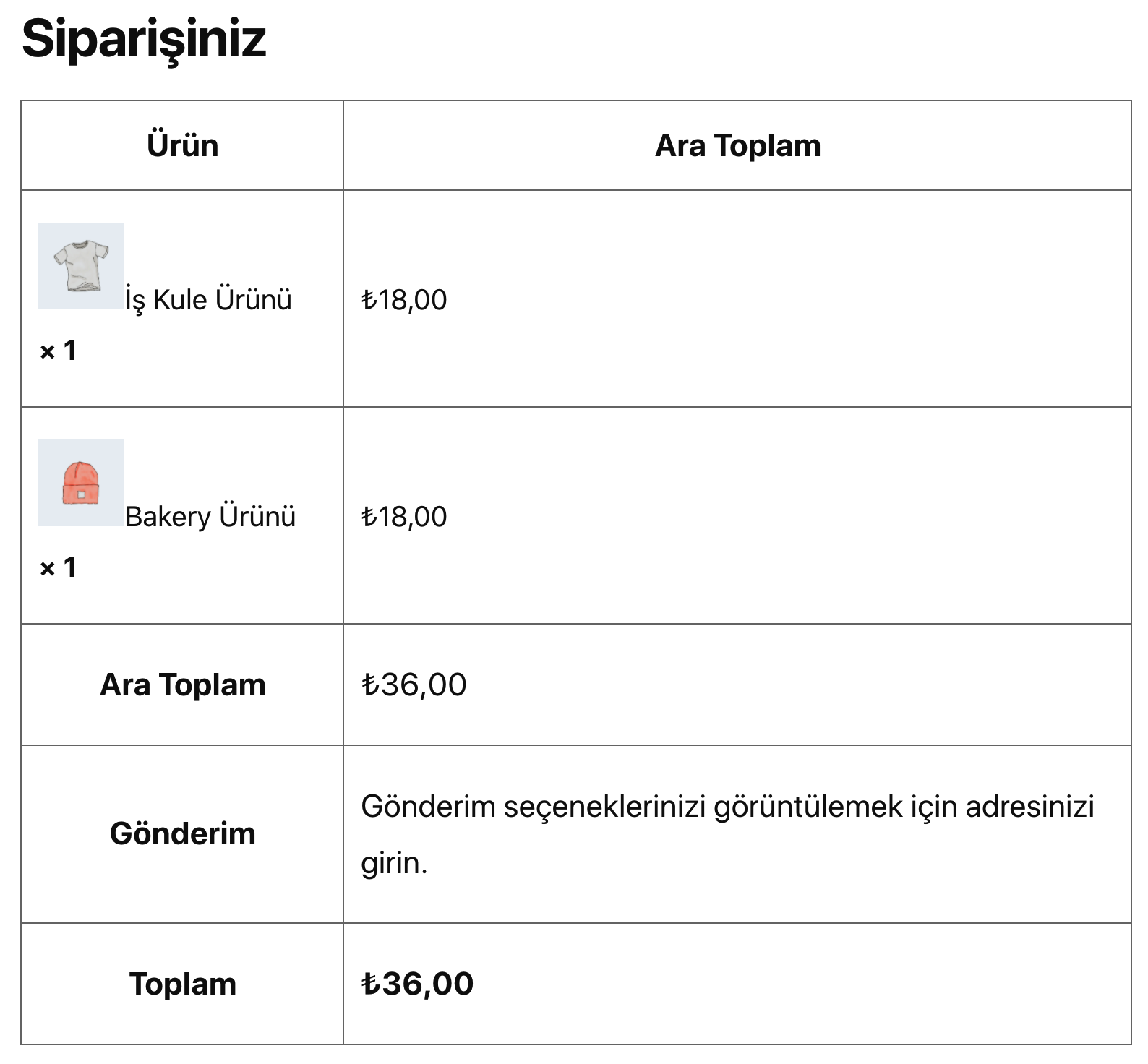
Task: Click the bold total amount ₺36,00
Action: [x=417, y=984]
